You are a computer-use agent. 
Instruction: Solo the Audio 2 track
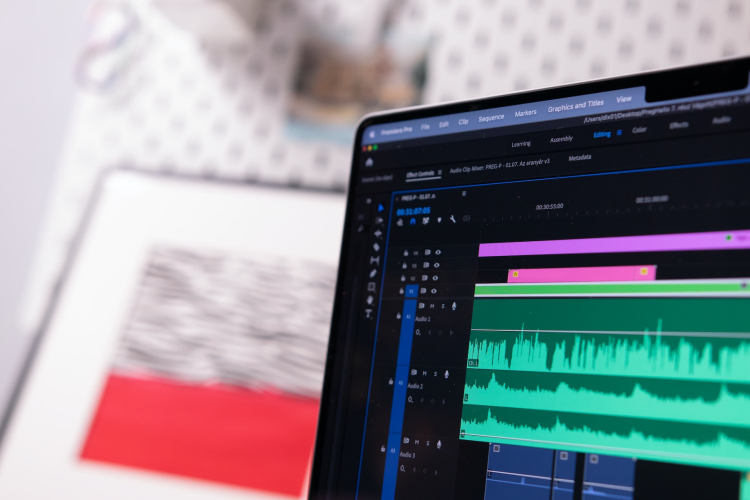pyautogui.click(x=435, y=374)
